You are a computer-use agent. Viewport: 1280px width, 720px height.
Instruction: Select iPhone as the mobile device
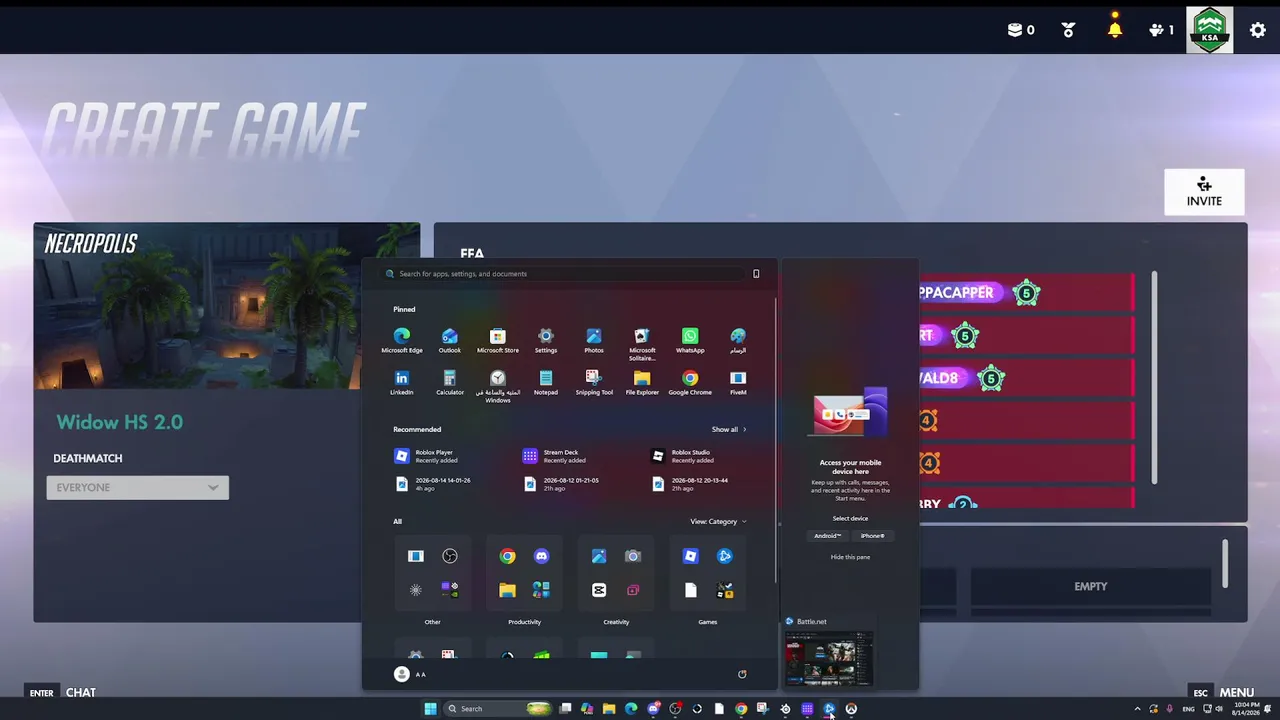[873, 536]
